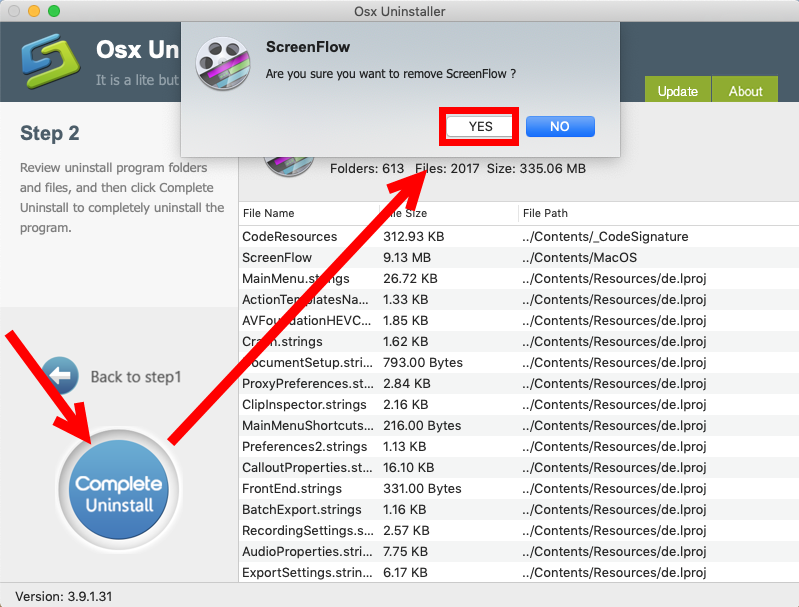Click the Folders: 613 summary text

tap(367, 168)
